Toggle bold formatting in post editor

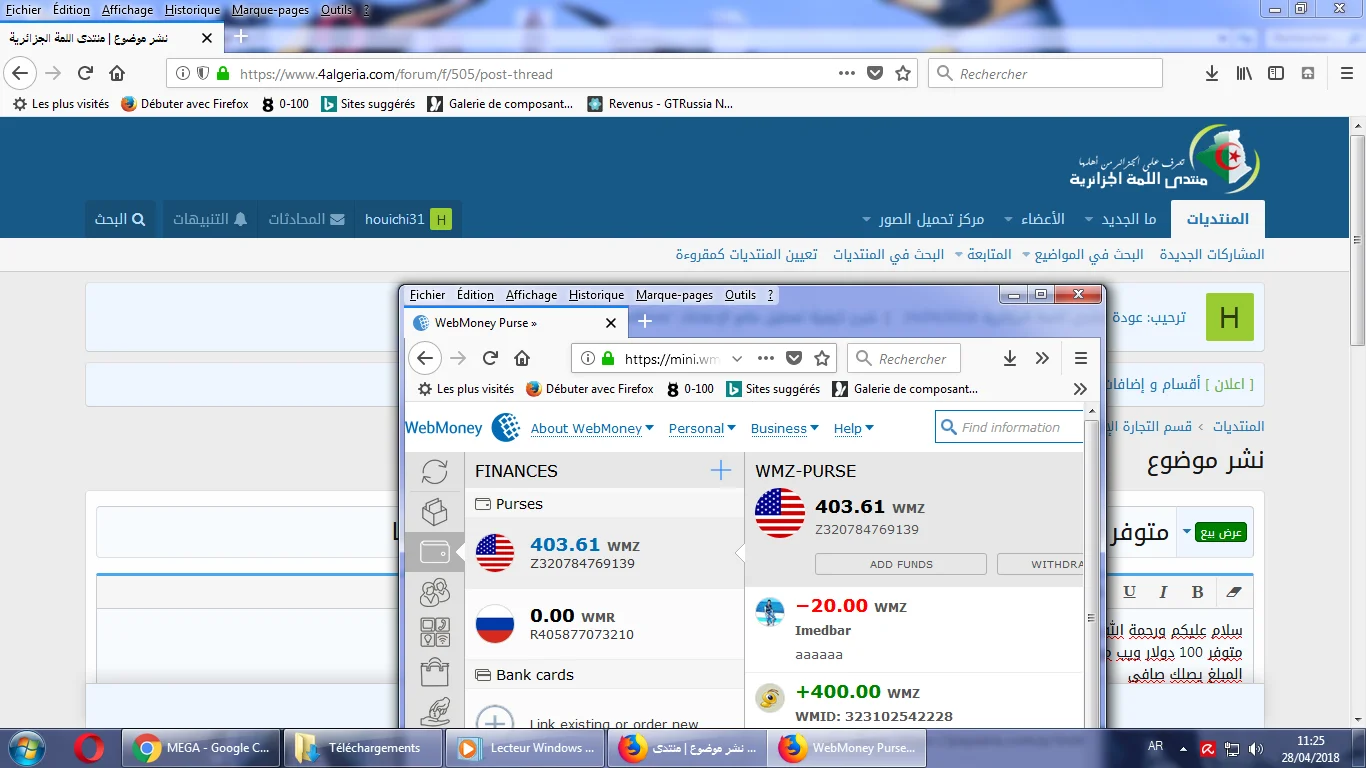tap(1197, 592)
